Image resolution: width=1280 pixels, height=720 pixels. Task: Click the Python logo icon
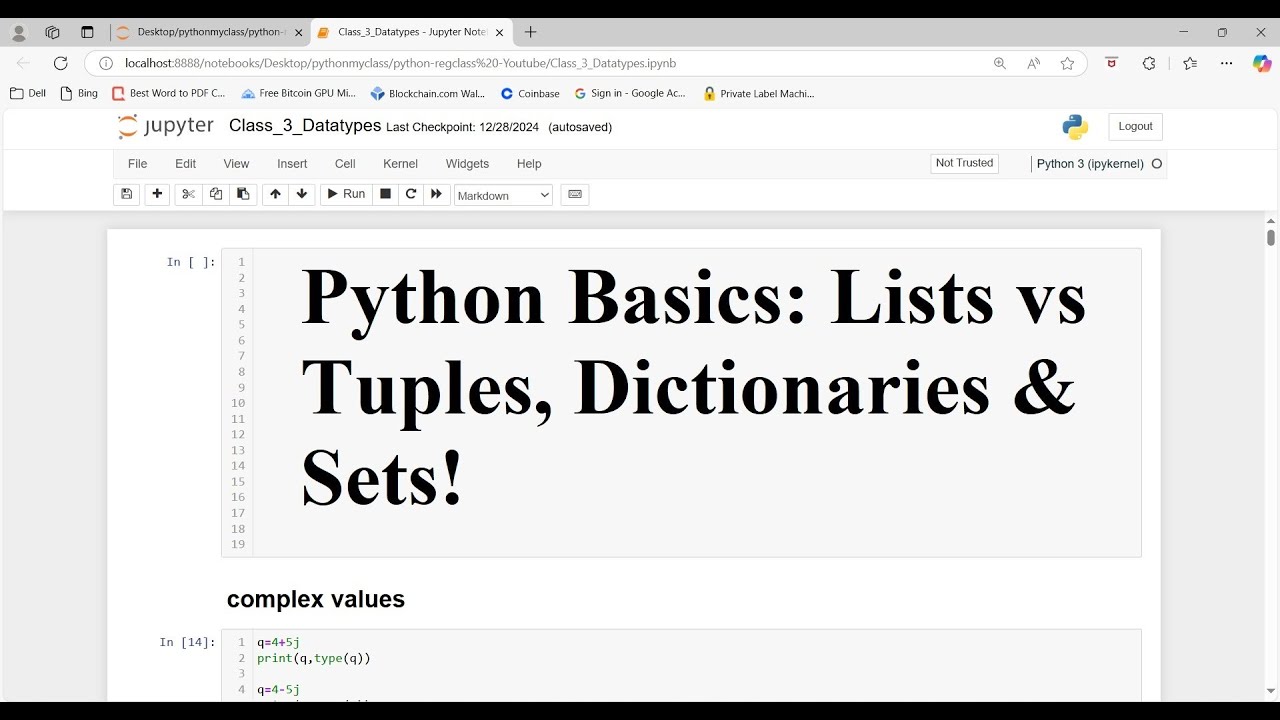(1075, 127)
